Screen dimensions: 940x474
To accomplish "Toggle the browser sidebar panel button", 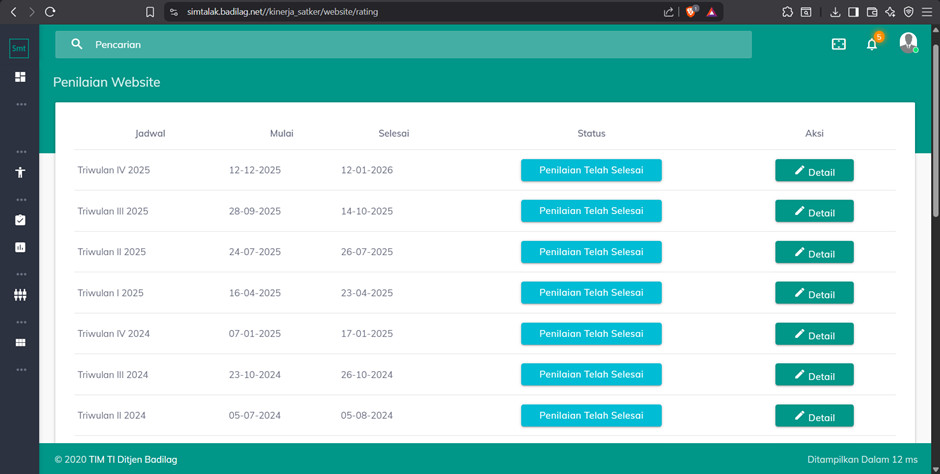I will (853, 12).
